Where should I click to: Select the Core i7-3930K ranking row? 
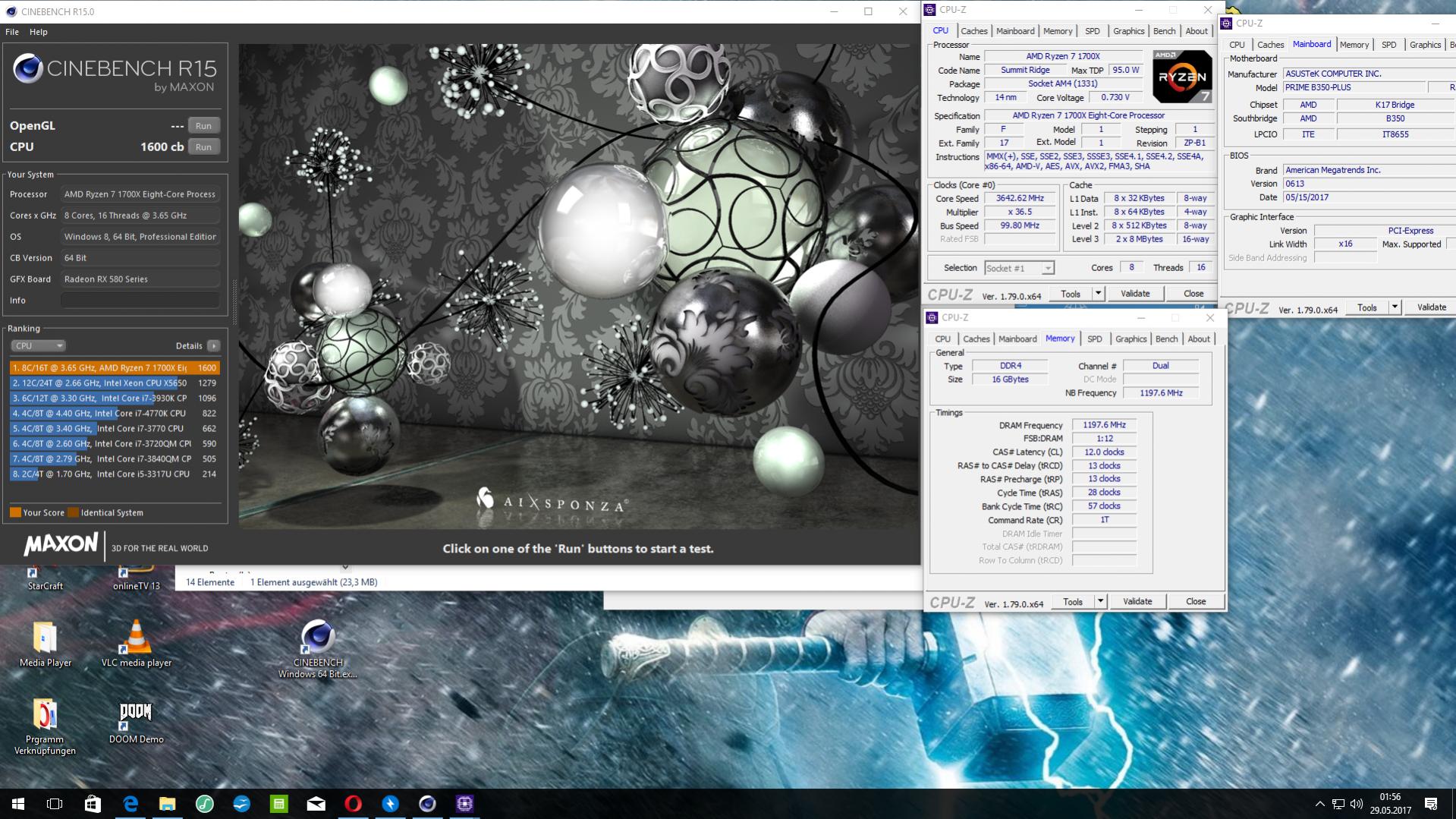click(x=115, y=398)
